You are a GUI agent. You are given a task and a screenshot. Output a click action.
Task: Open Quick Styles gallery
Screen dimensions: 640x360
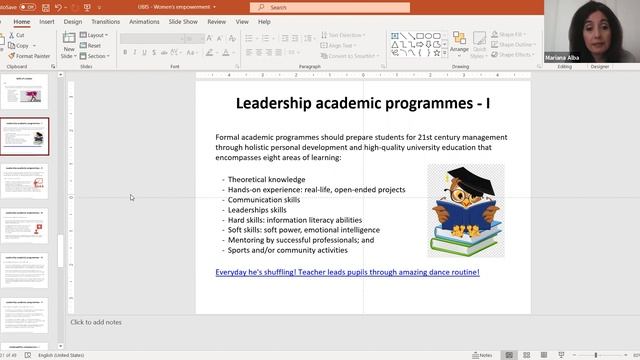click(x=479, y=45)
